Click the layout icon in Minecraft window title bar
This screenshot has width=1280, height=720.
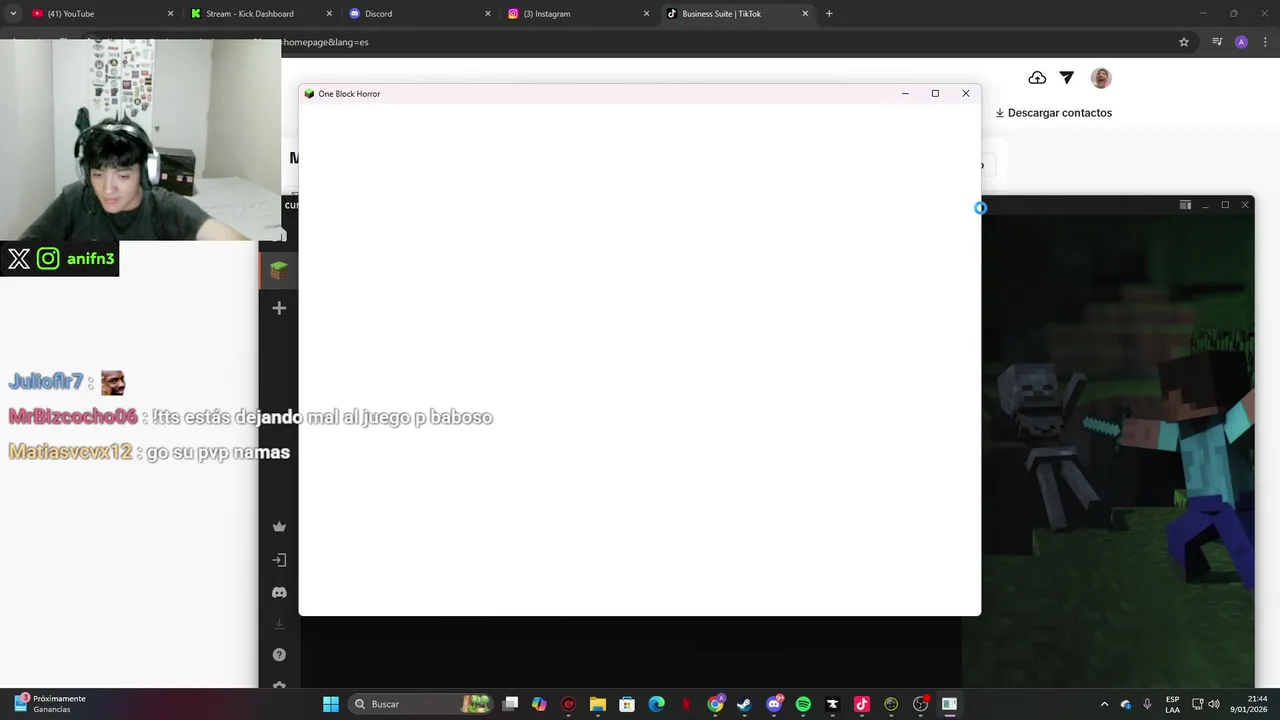[1185, 205]
